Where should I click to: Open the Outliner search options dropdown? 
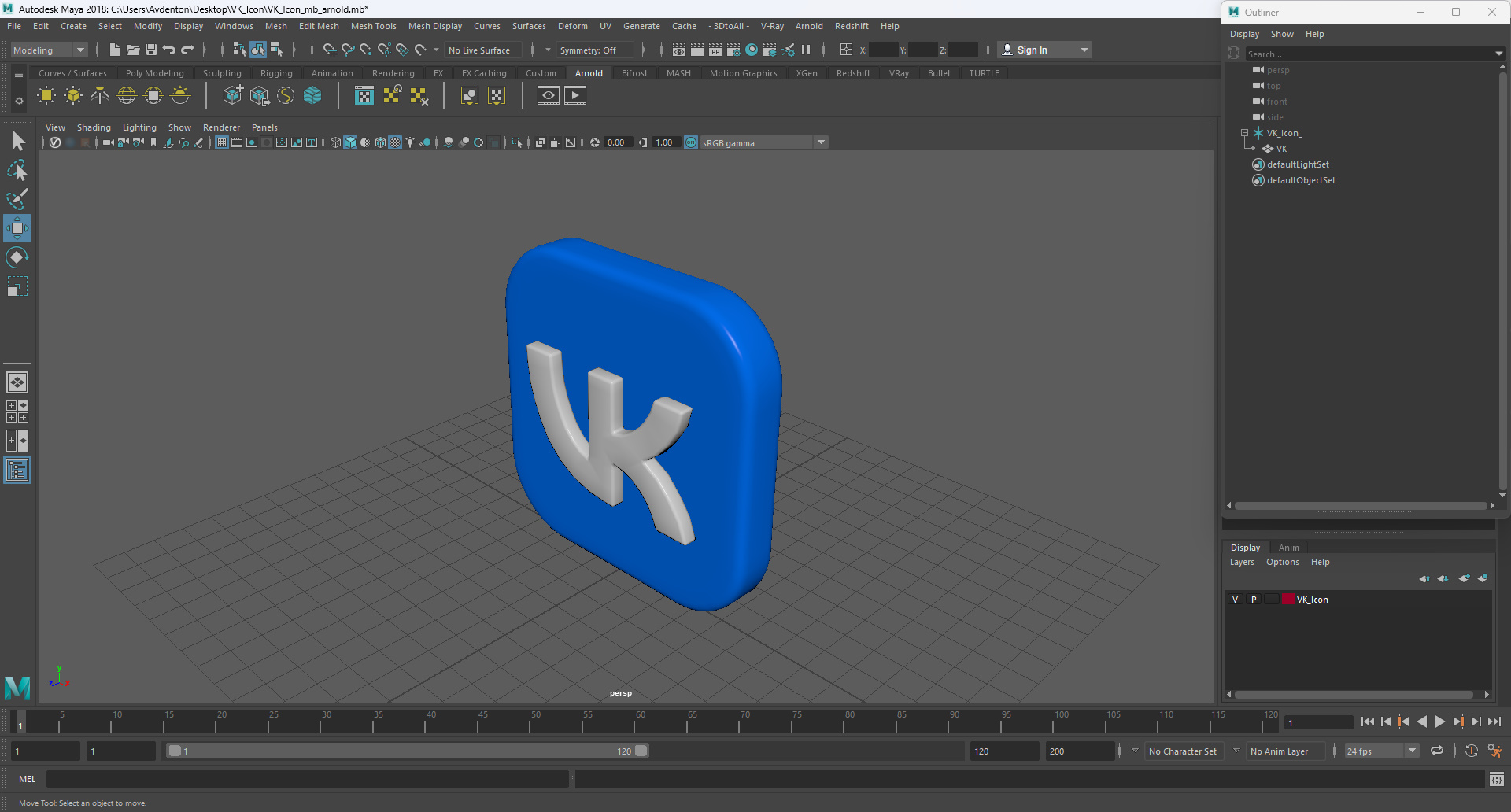tap(1498, 54)
